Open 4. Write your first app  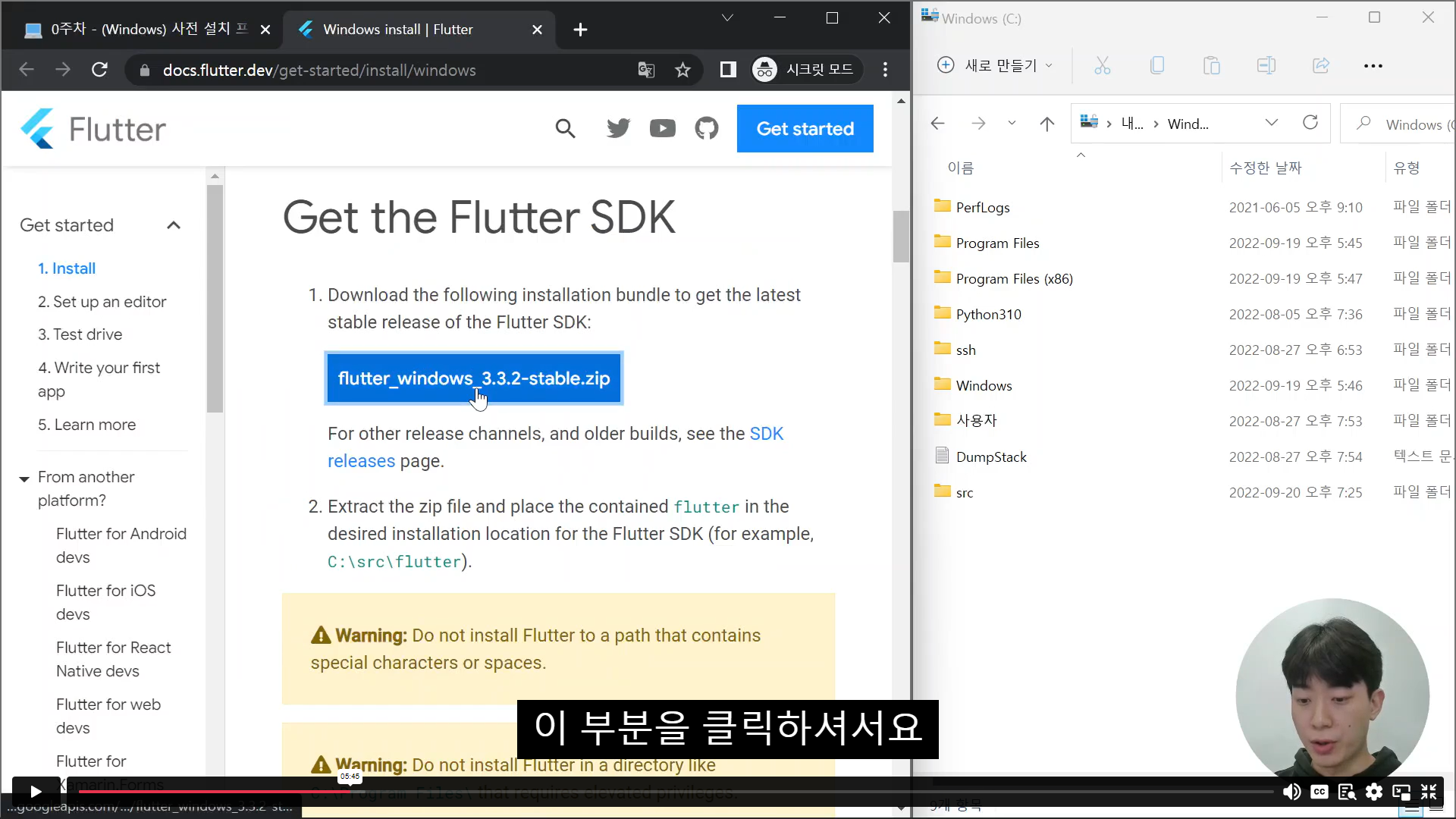pyautogui.click(x=99, y=379)
